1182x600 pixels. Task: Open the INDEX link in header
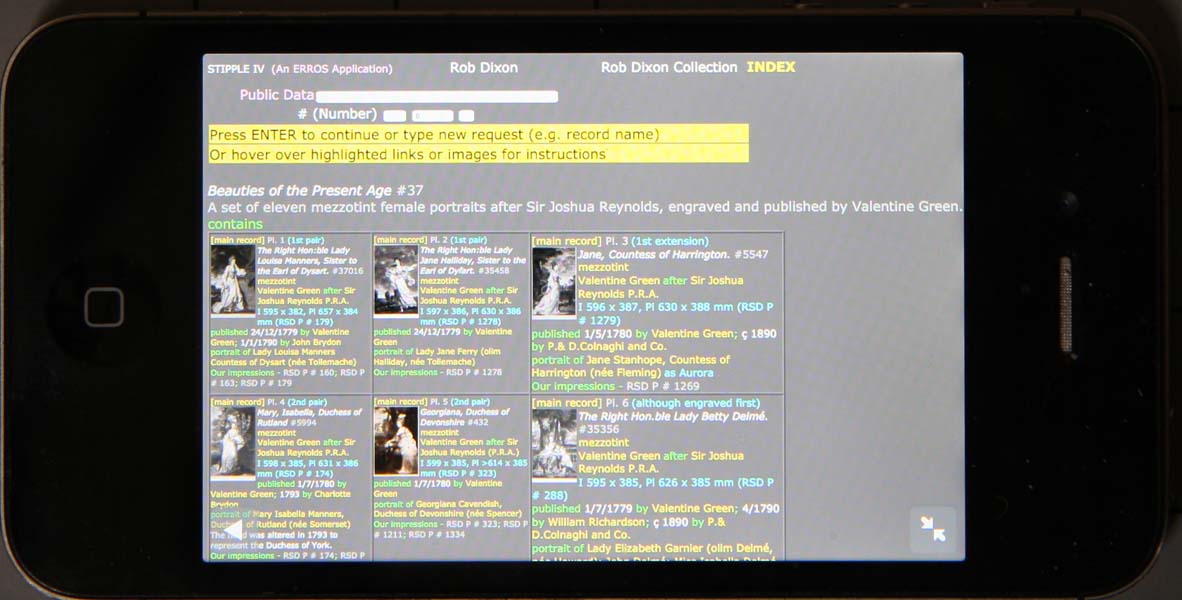[x=771, y=67]
